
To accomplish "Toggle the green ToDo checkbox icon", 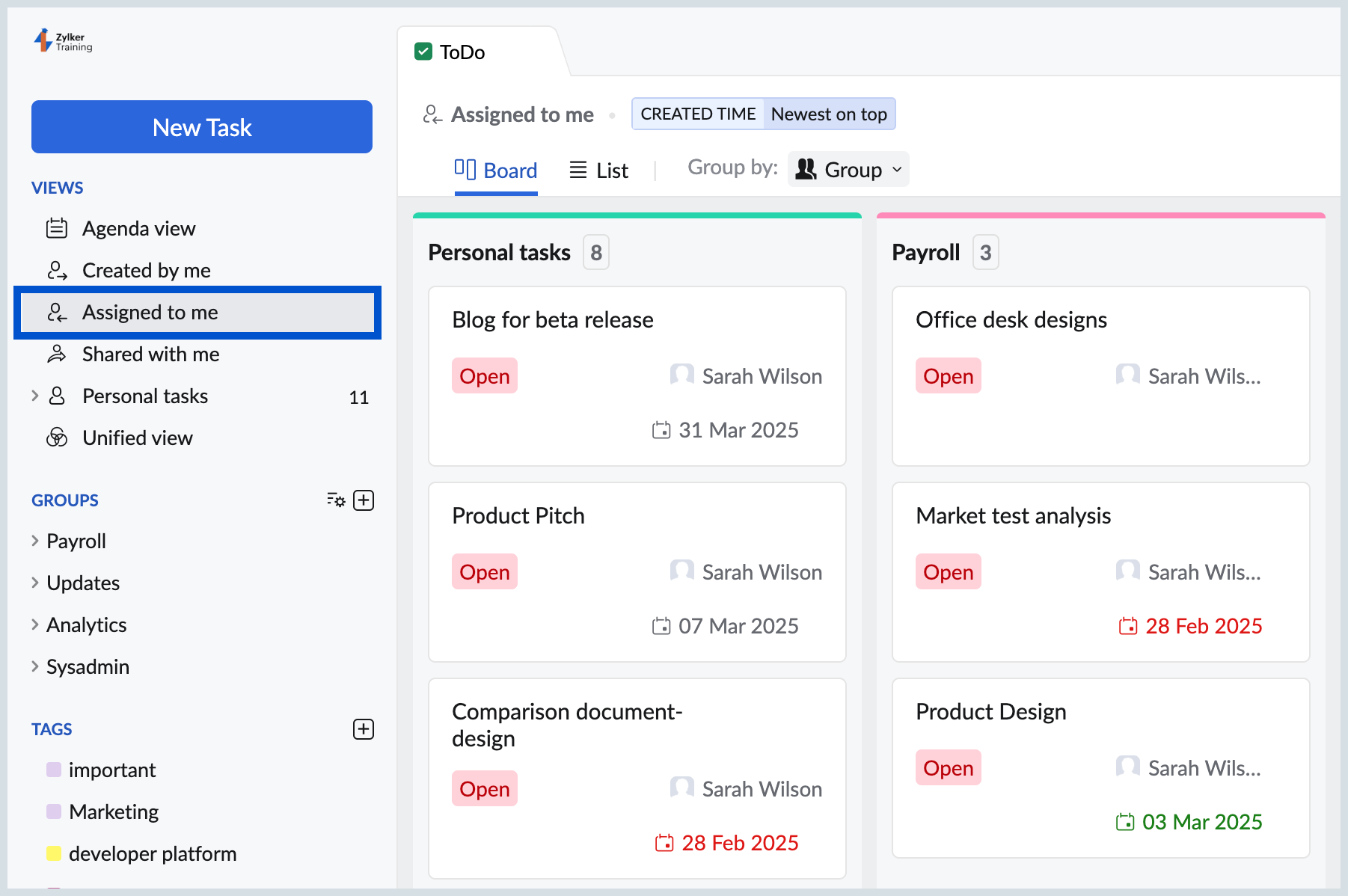I will coord(423,52).
